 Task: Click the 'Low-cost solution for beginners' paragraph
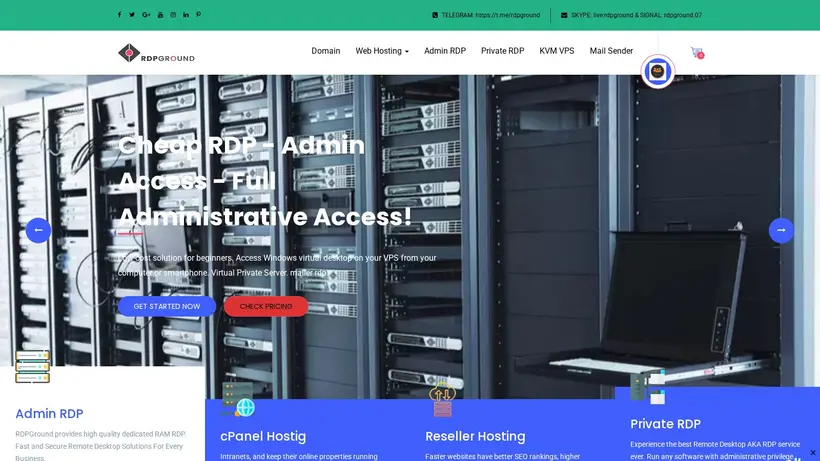click(x=277, y=265)
